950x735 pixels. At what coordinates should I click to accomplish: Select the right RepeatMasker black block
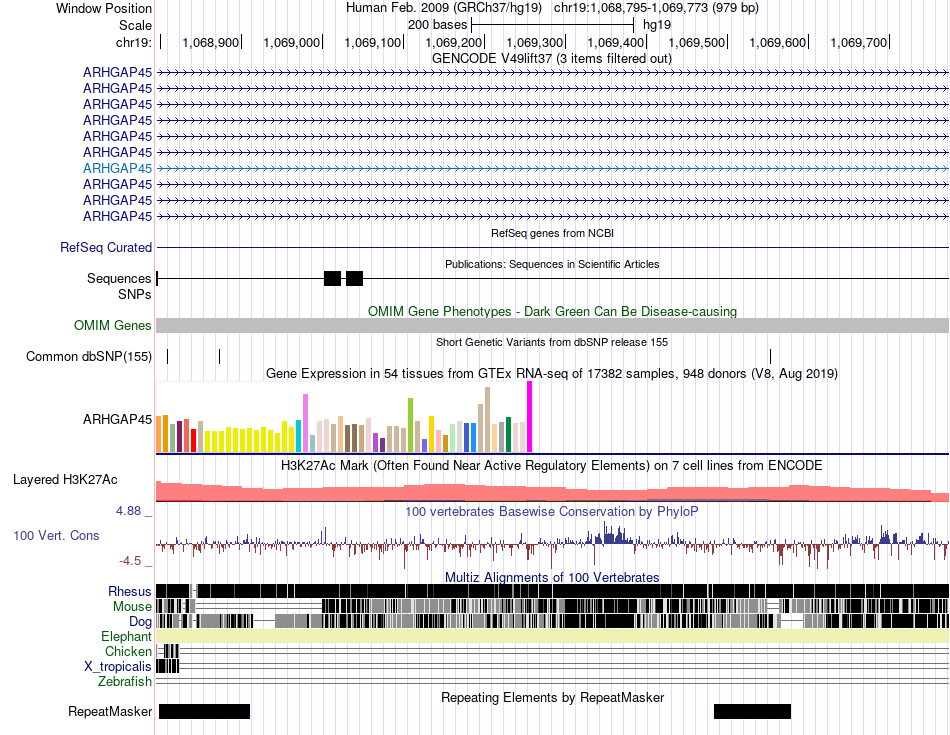click(752, 711)
